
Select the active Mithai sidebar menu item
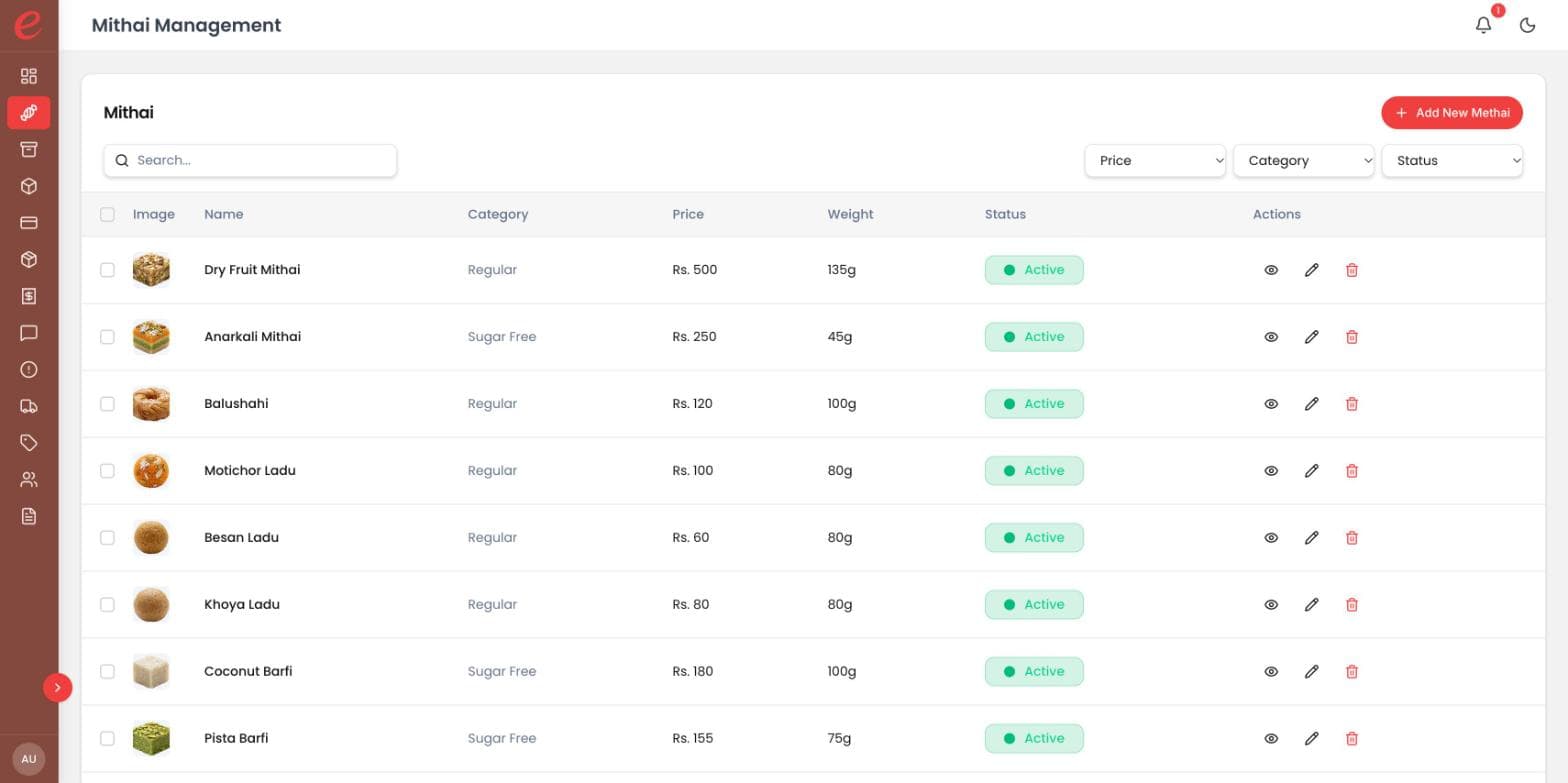pos(29,113)
